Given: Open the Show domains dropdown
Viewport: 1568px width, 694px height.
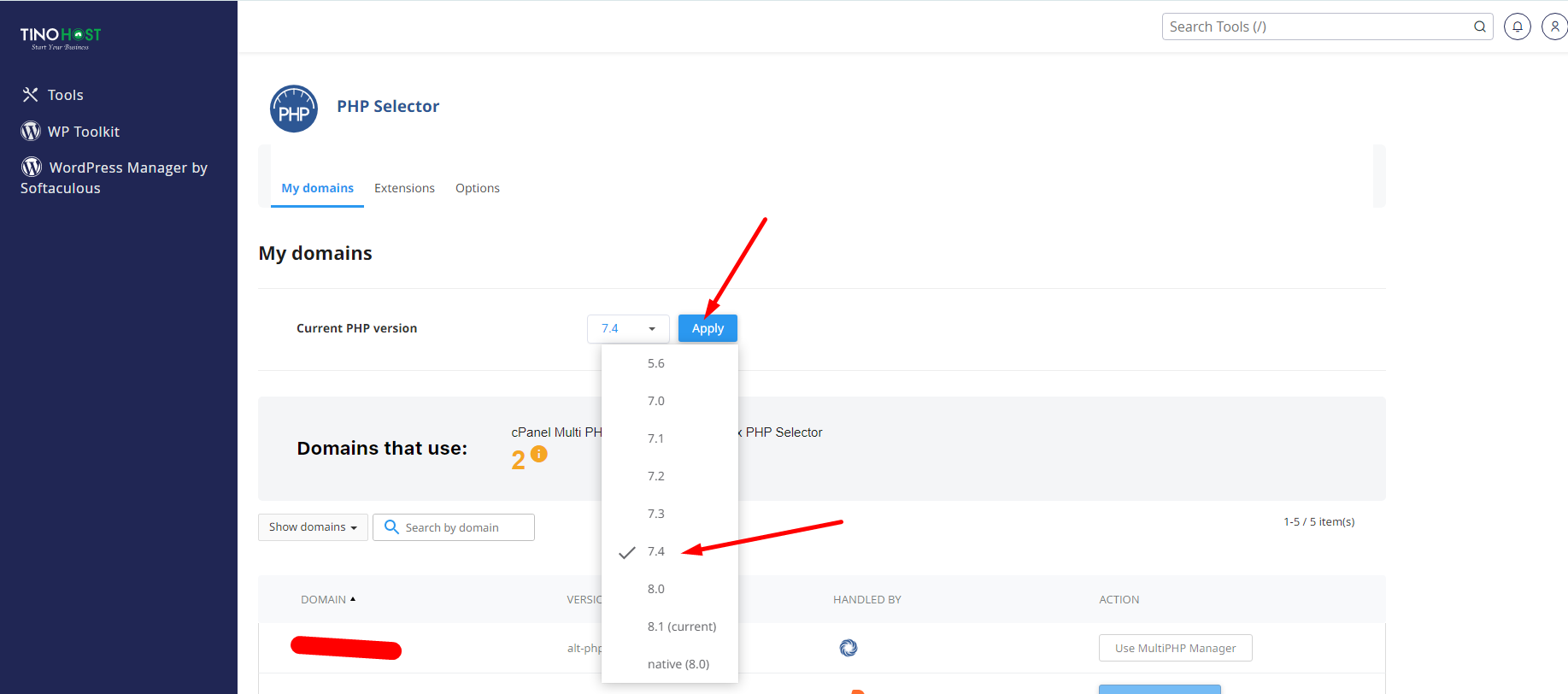Looking at the screenshot, I should click(x=313, y=527).
